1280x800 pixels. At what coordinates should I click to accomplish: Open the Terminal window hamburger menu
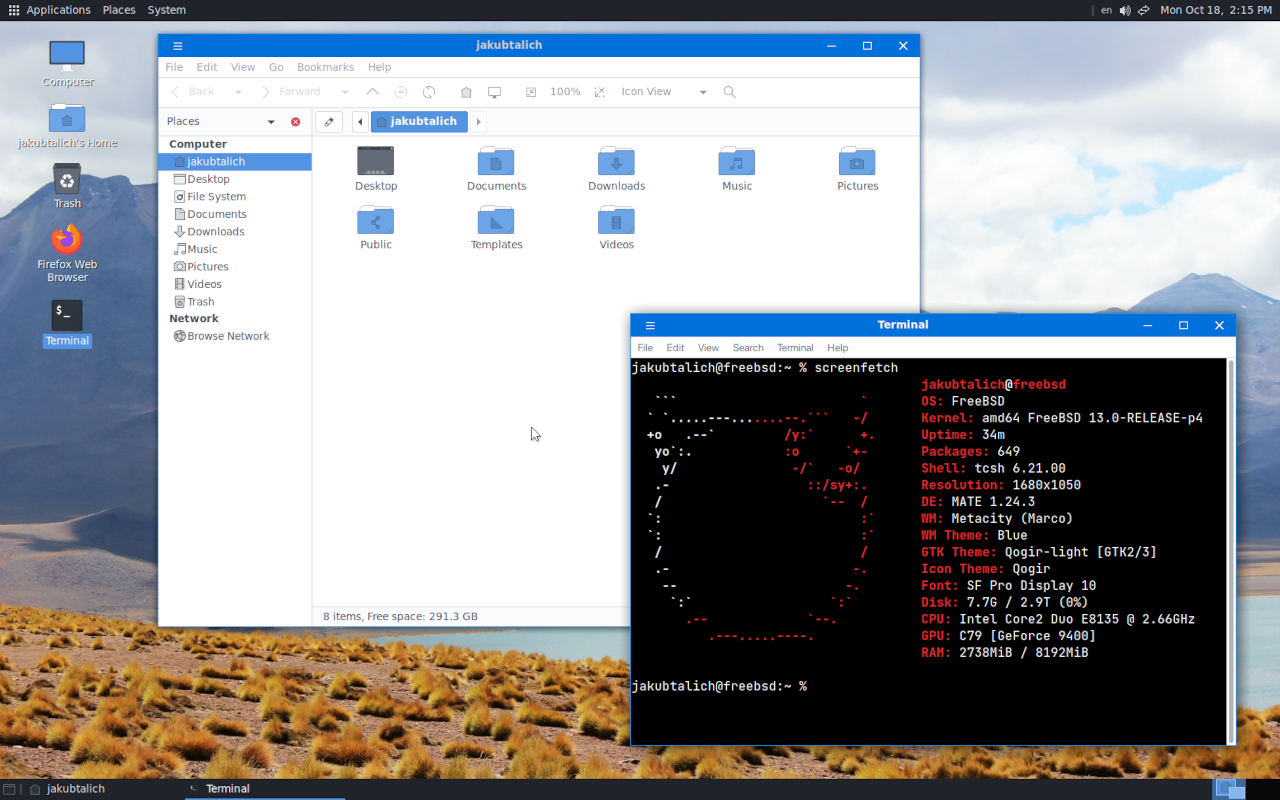click(x=650, y=326)
